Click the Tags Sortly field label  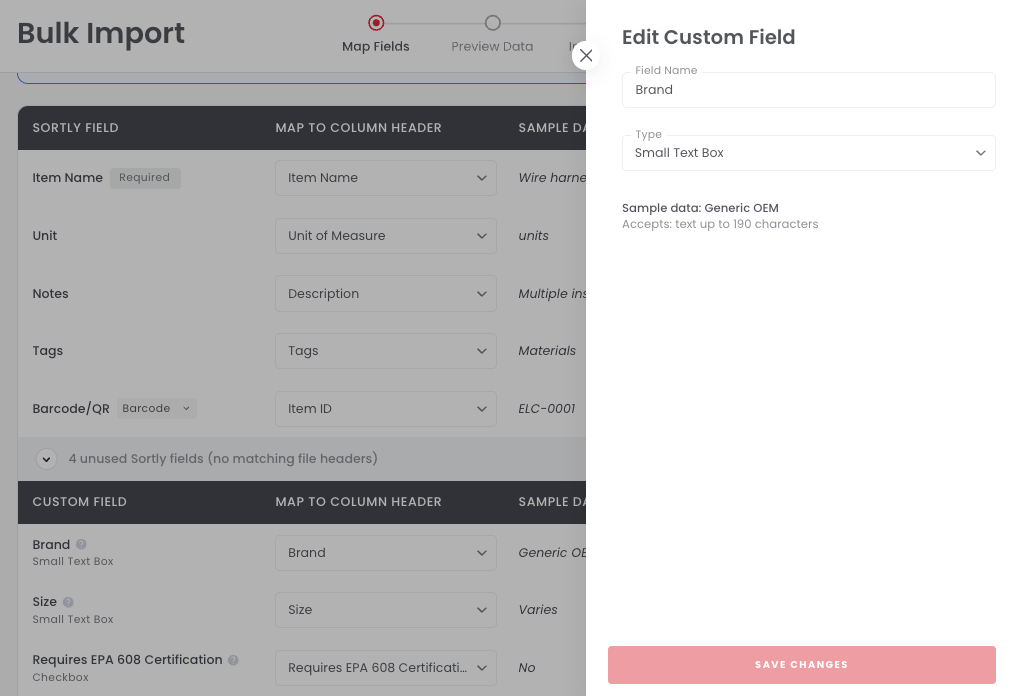tap(48, 351)
